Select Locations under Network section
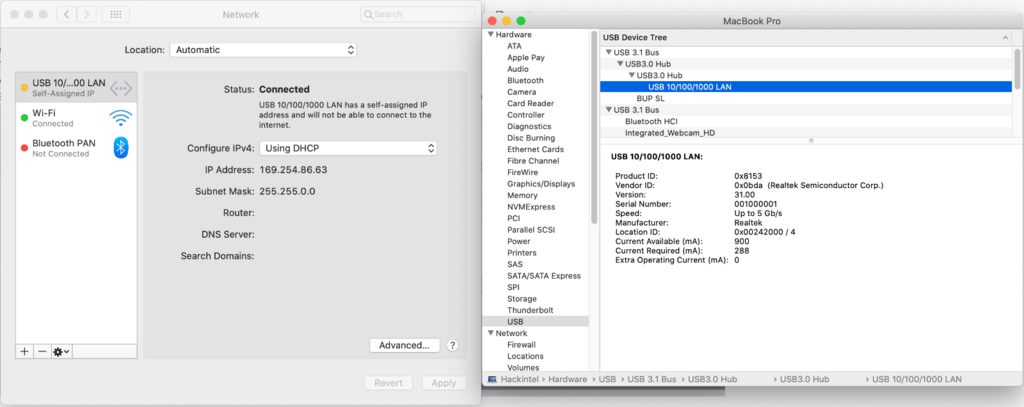 pyautogui.click(x=525, y=356)
